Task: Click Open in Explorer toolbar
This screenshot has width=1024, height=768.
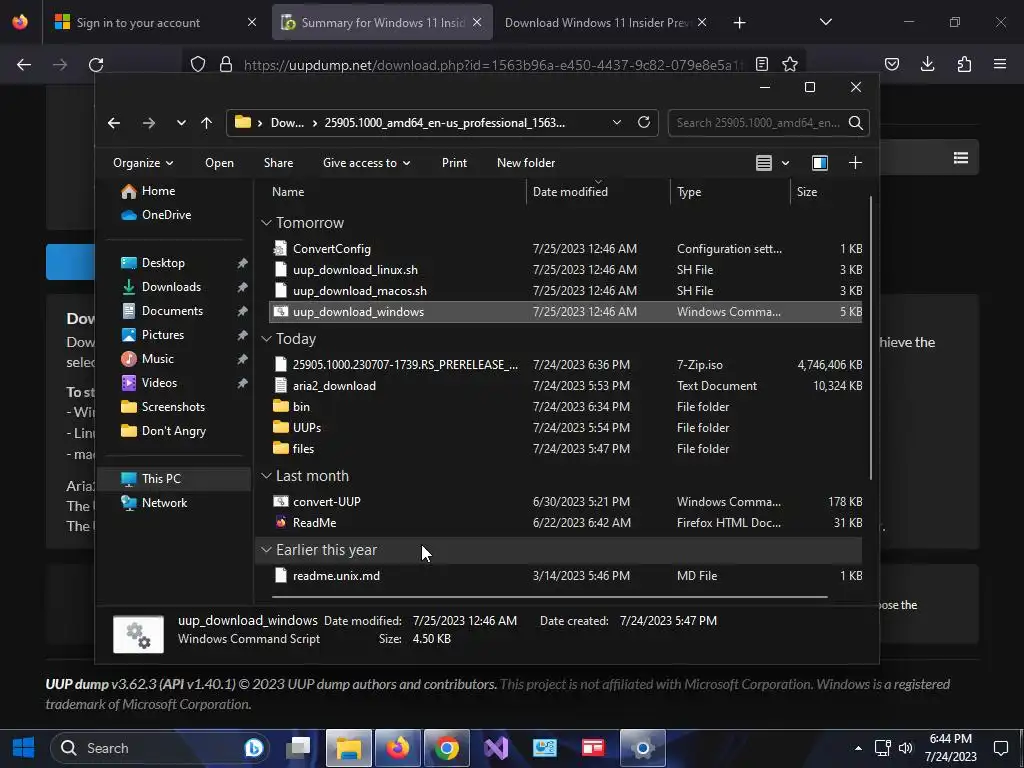Action: coord(219,163)
